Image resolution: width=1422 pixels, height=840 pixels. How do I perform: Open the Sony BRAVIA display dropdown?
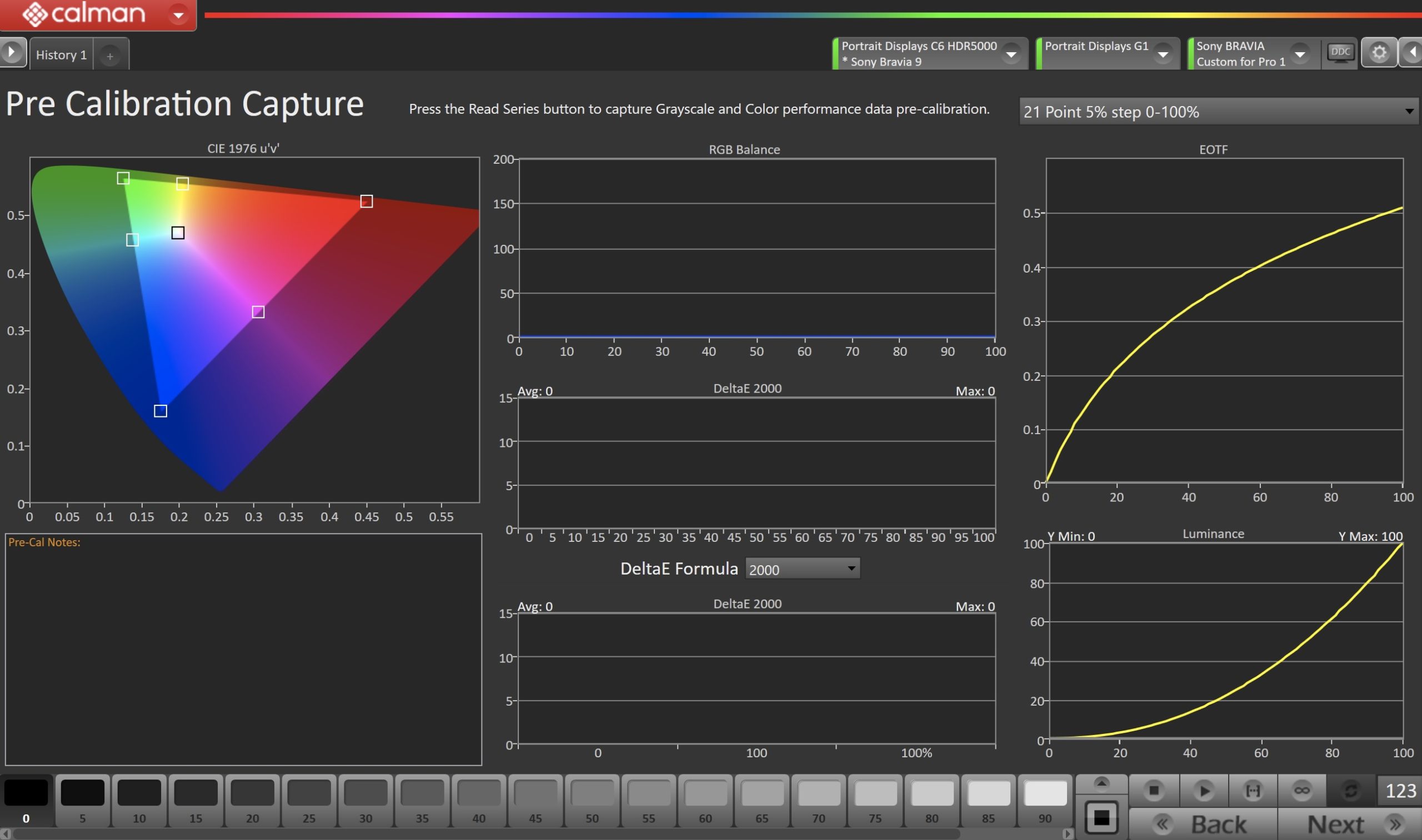1300,54
